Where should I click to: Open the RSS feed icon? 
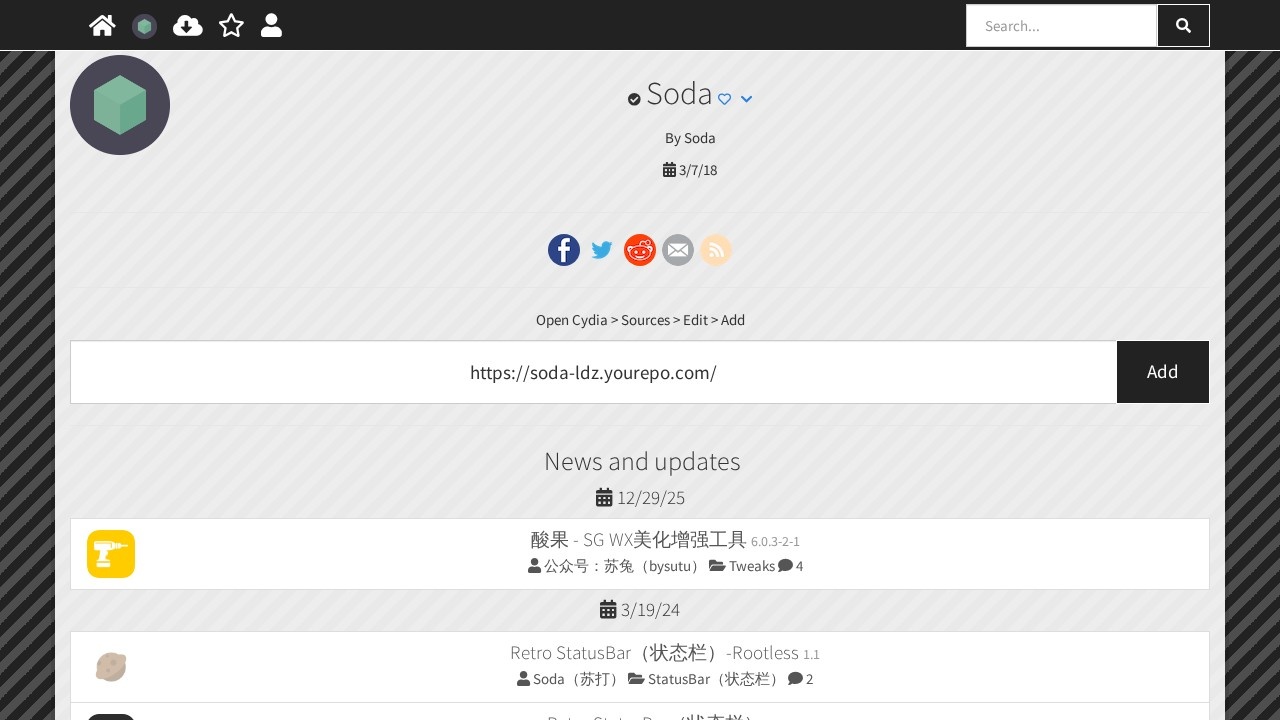click(716, 250)
